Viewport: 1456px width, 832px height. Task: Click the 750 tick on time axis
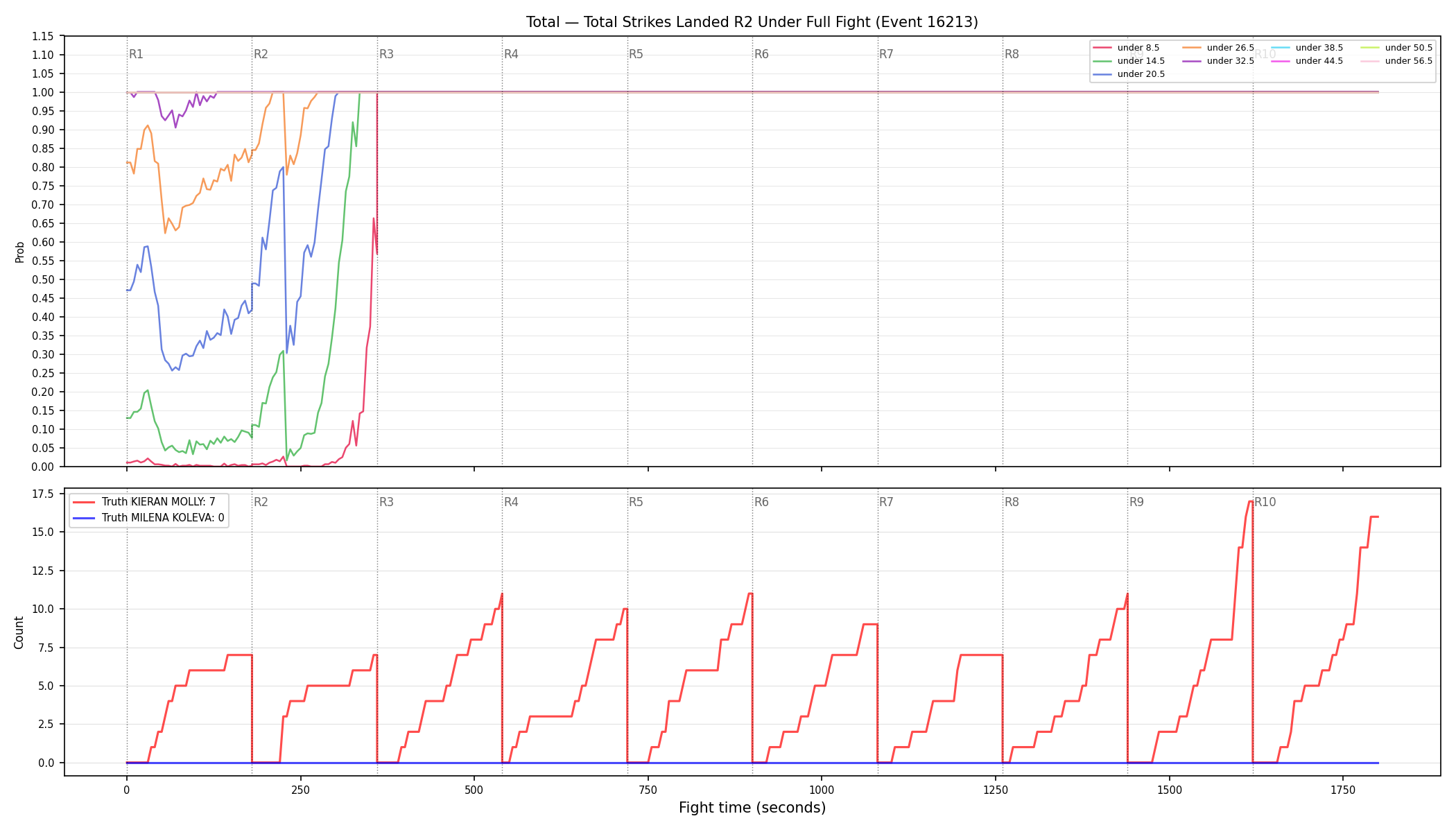[x=648, y=790]
